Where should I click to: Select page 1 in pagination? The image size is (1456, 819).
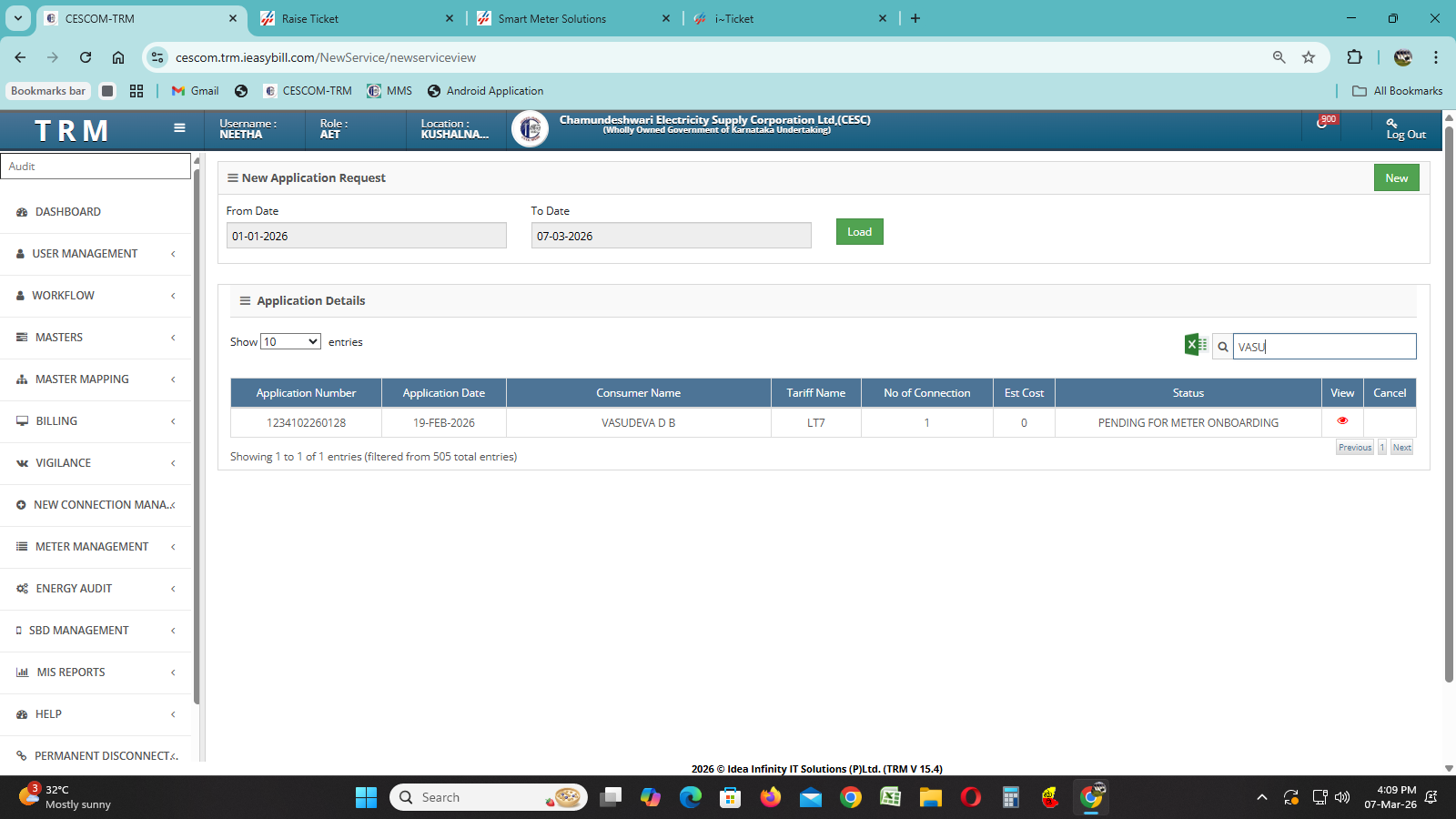pos(1382,448)
